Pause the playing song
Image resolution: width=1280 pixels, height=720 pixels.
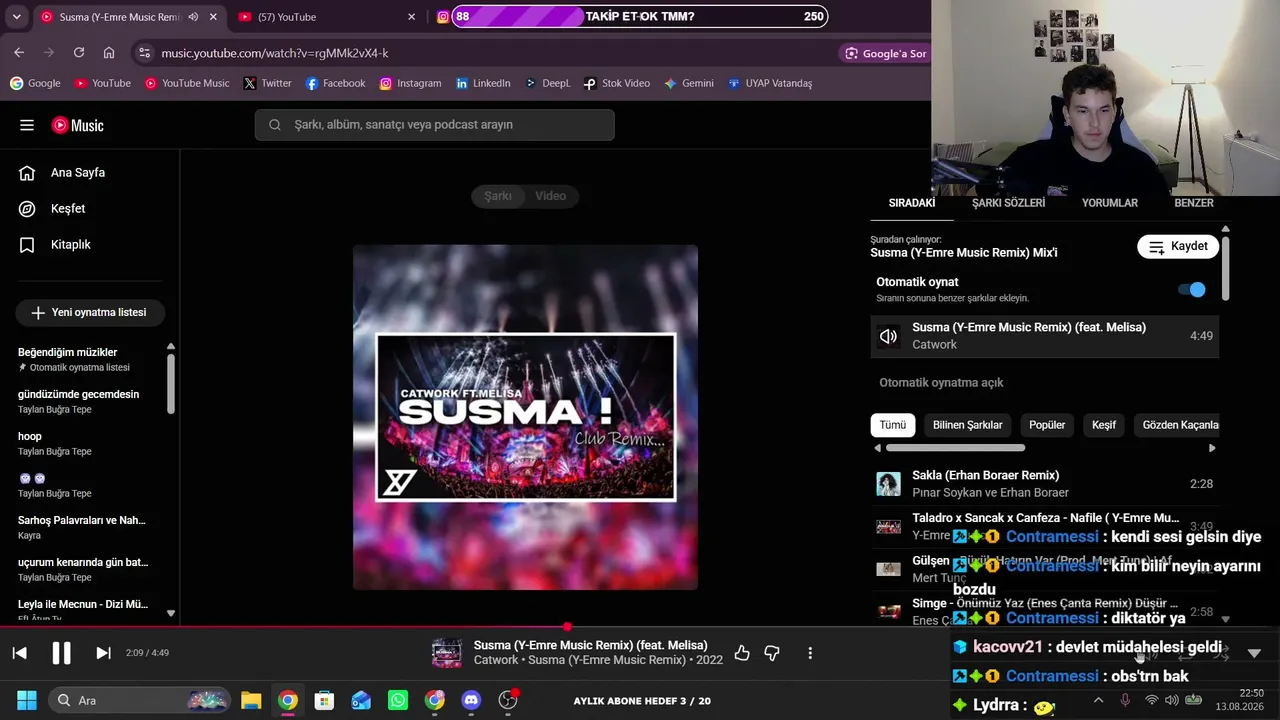pyautogui.click(x=61, y=653)
